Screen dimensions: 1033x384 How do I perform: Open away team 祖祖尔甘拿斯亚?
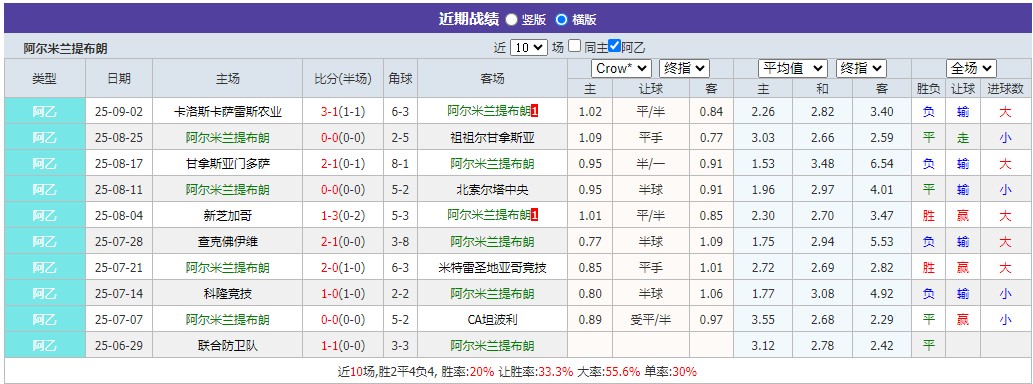point(492,138)
